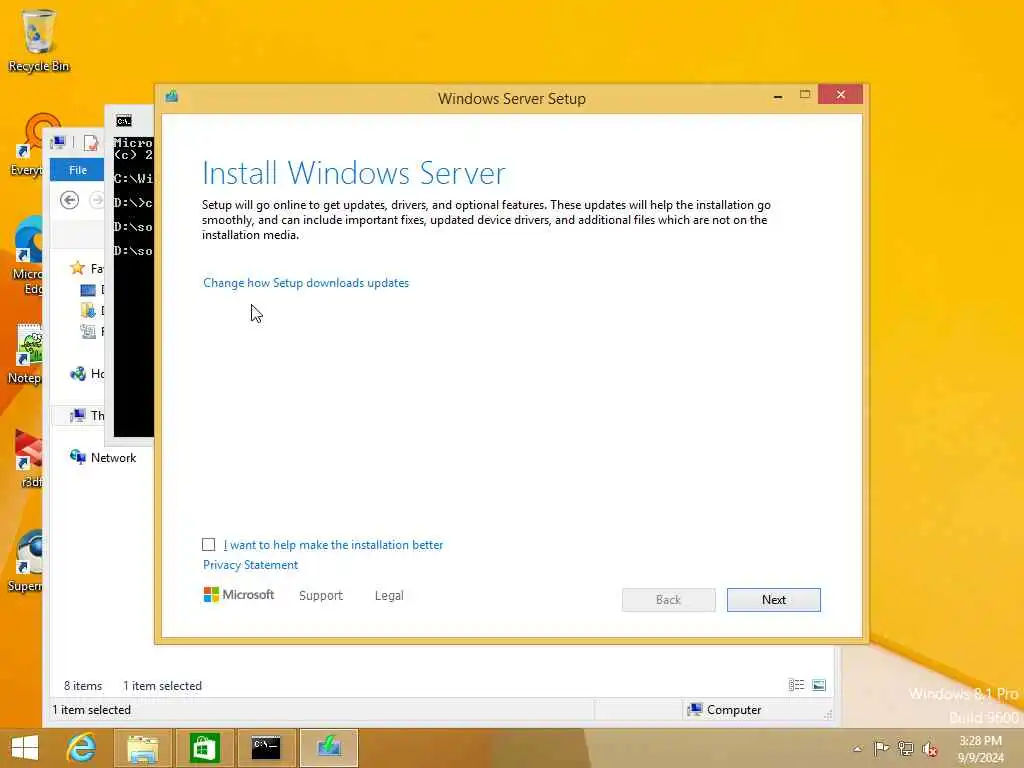Image resolution: width=1024 pixels, height=768 pixels.
Task: Select the red r3df desktop shortcut
Action: [29, 458]
